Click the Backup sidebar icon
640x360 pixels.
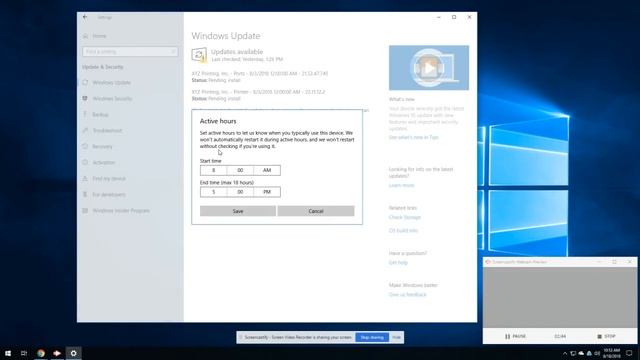click(85, 114)
